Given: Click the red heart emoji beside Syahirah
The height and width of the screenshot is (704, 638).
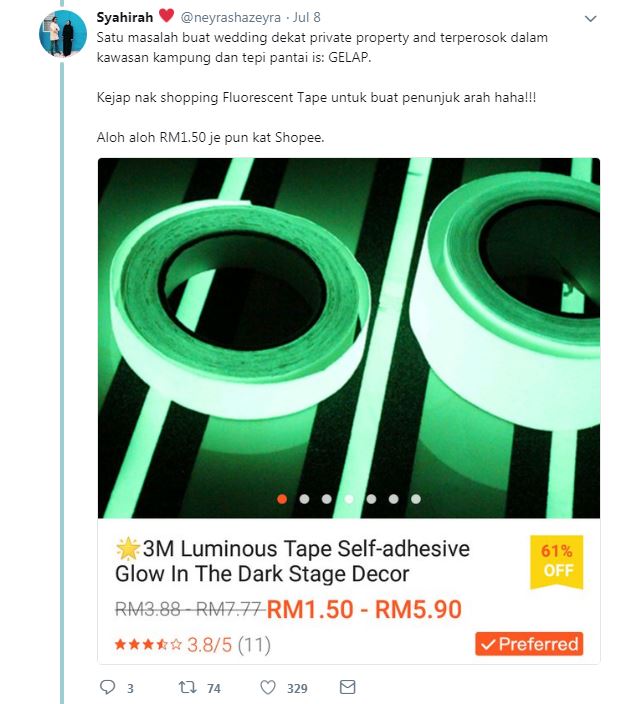Looking at the screenshot, I should coord(166,16).
